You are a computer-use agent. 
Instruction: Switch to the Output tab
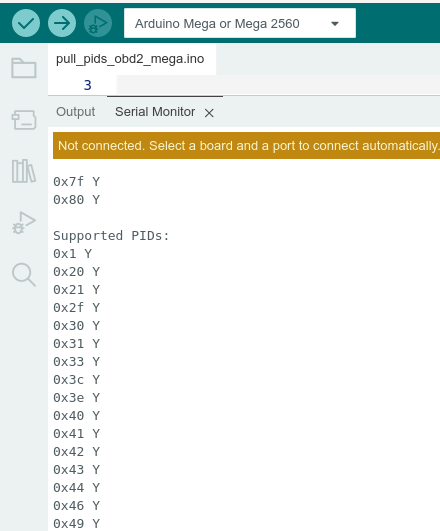[x=76, y=112]
